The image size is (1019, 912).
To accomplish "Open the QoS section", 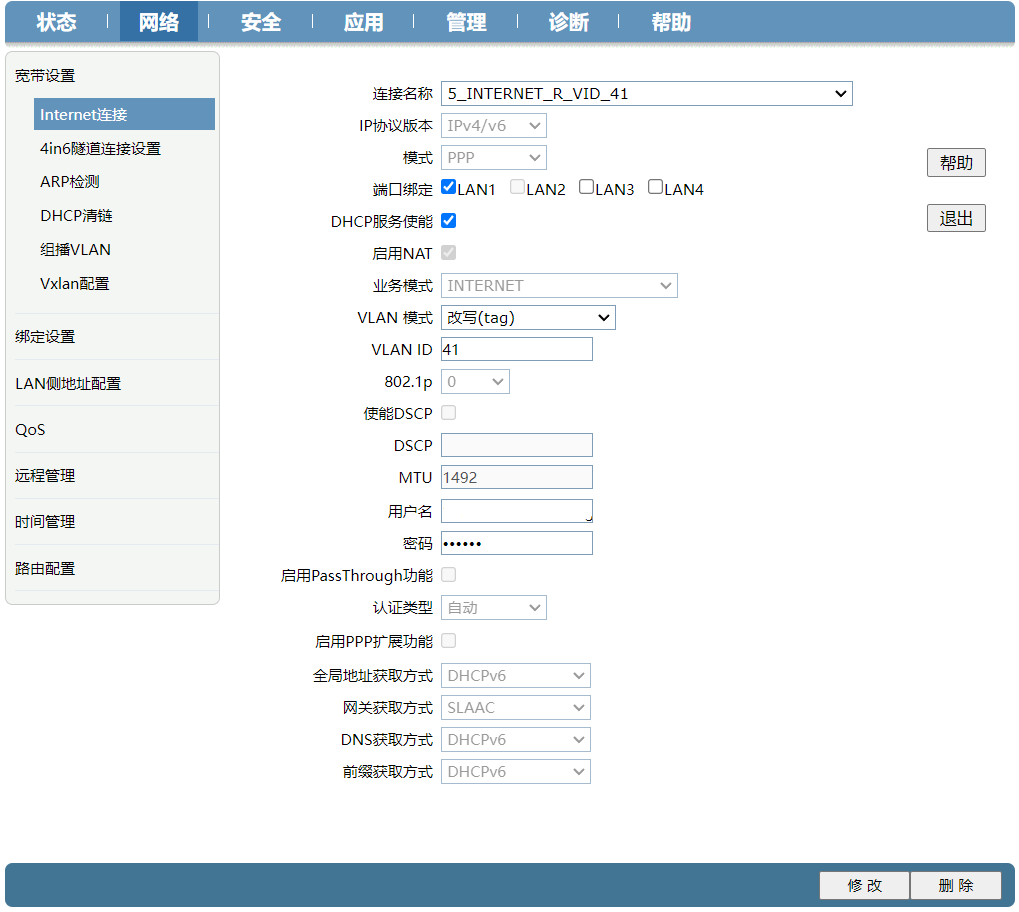I will tap(29, 429).
